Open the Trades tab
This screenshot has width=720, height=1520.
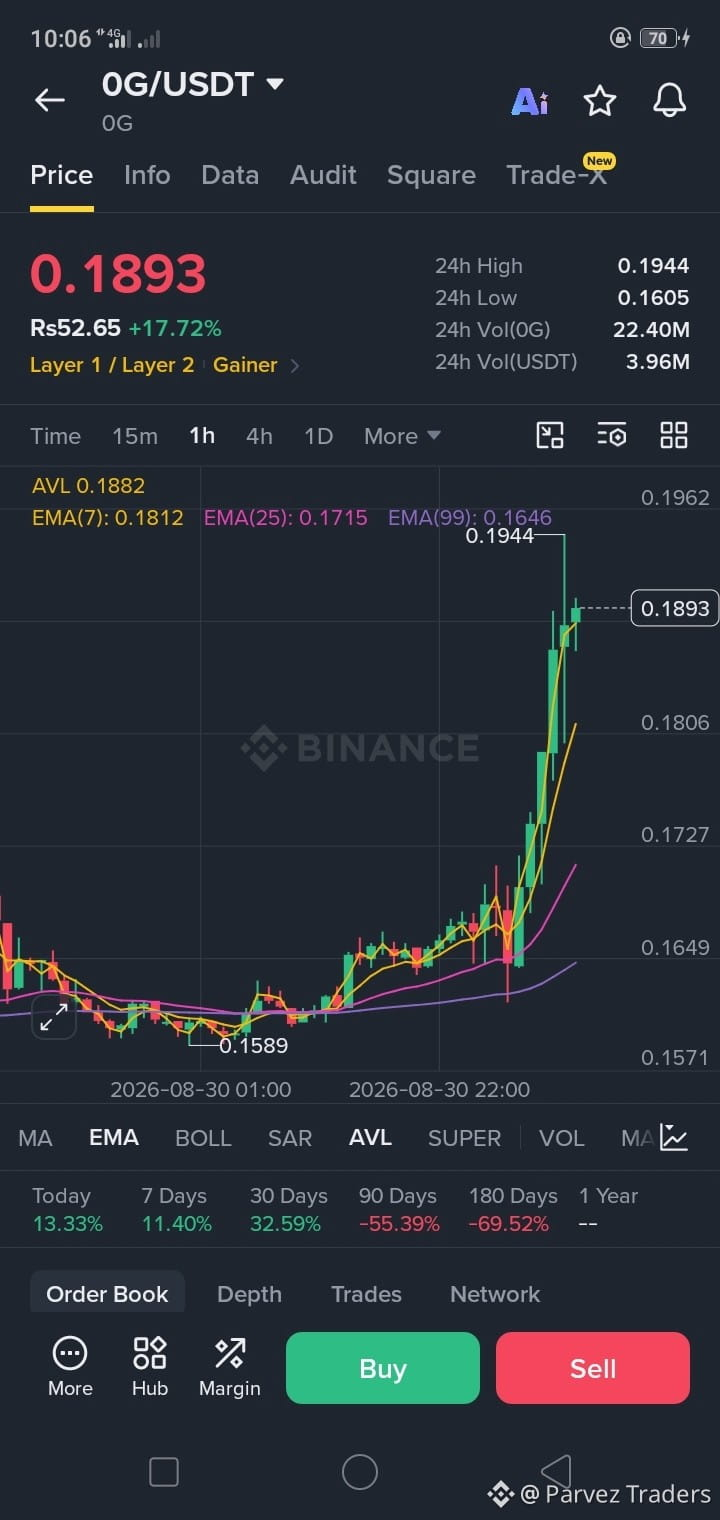click(x=366, y=1294)
